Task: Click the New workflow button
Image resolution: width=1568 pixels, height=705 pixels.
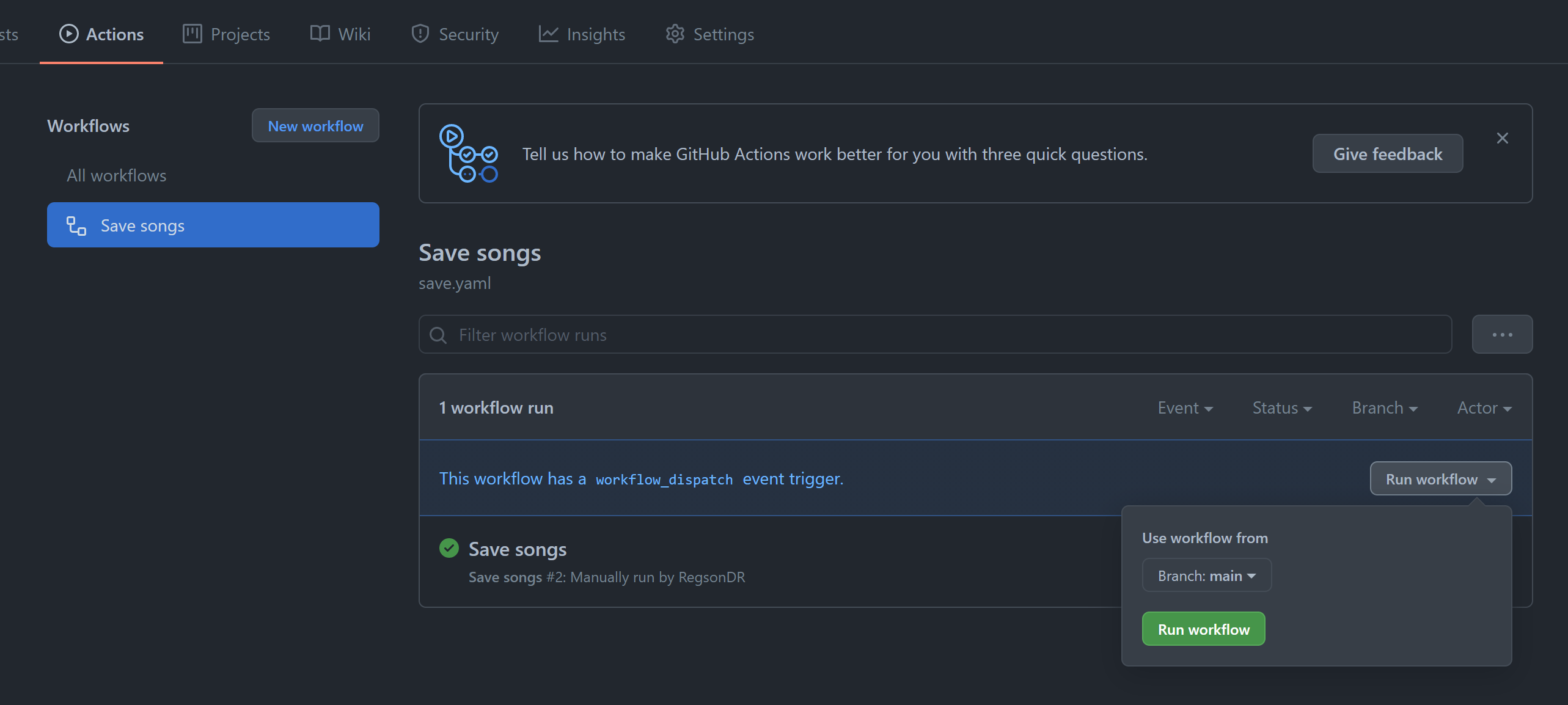Action: (x=315, y=126)
